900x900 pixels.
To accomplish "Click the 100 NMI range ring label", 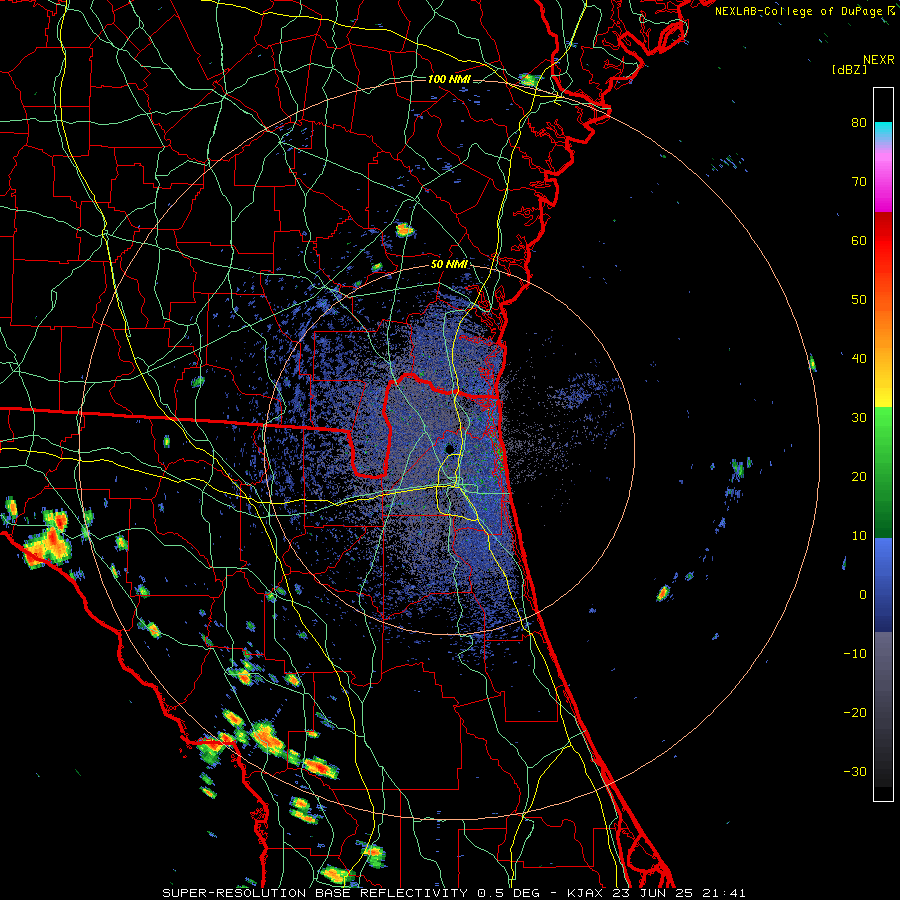I will click(449, 79).
